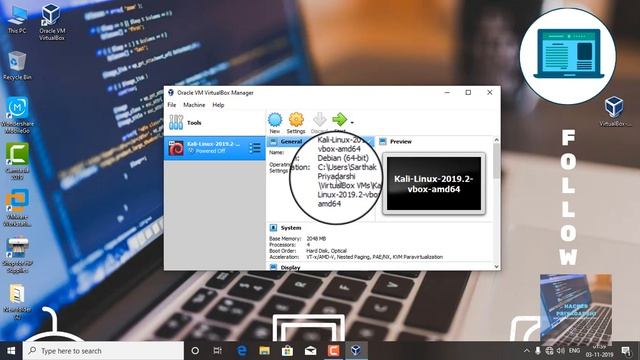The image size is (640, 360).
Task: Click the taskbar search box
Action: 103,351
